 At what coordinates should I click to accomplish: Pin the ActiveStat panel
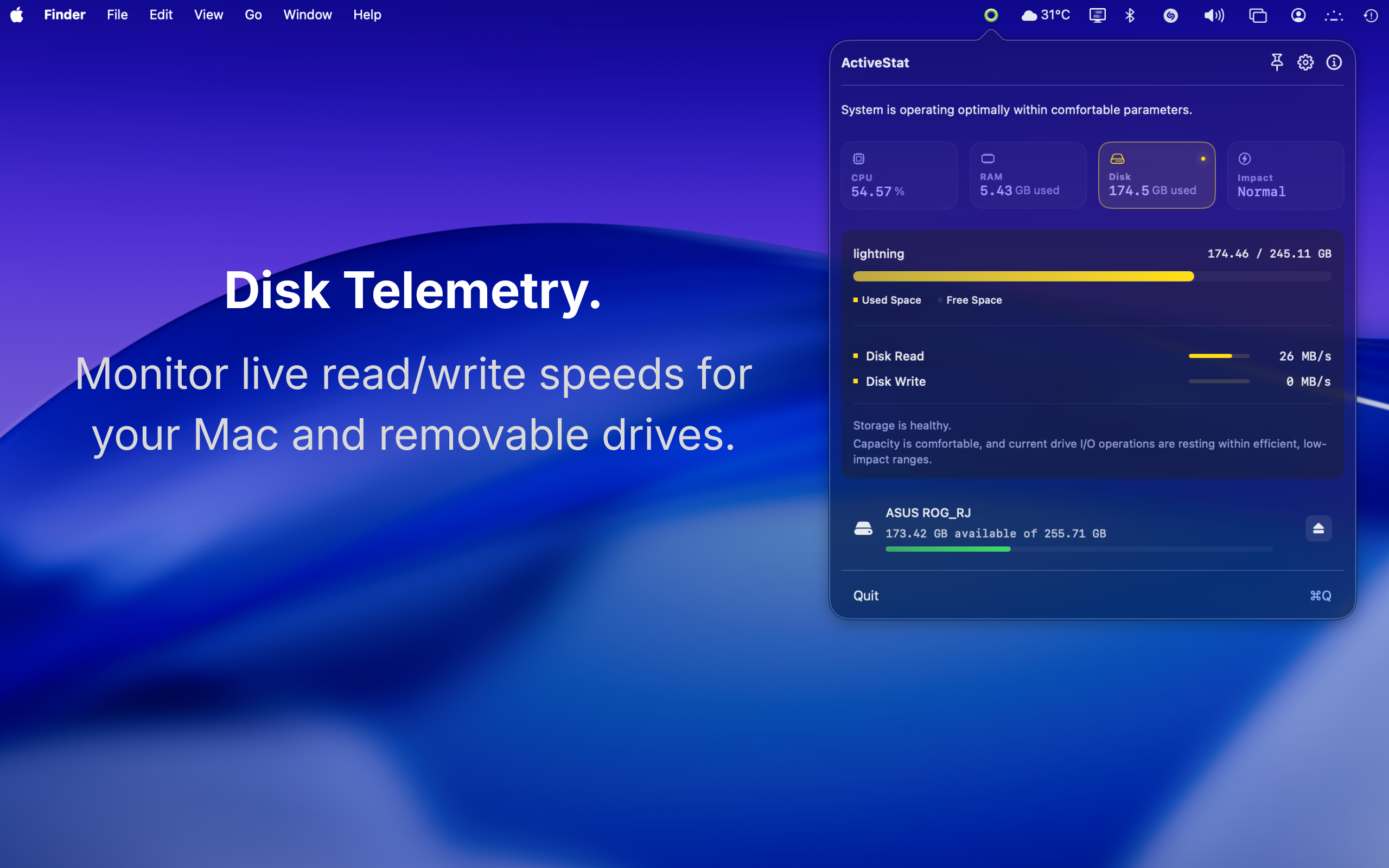point(1277,62)
